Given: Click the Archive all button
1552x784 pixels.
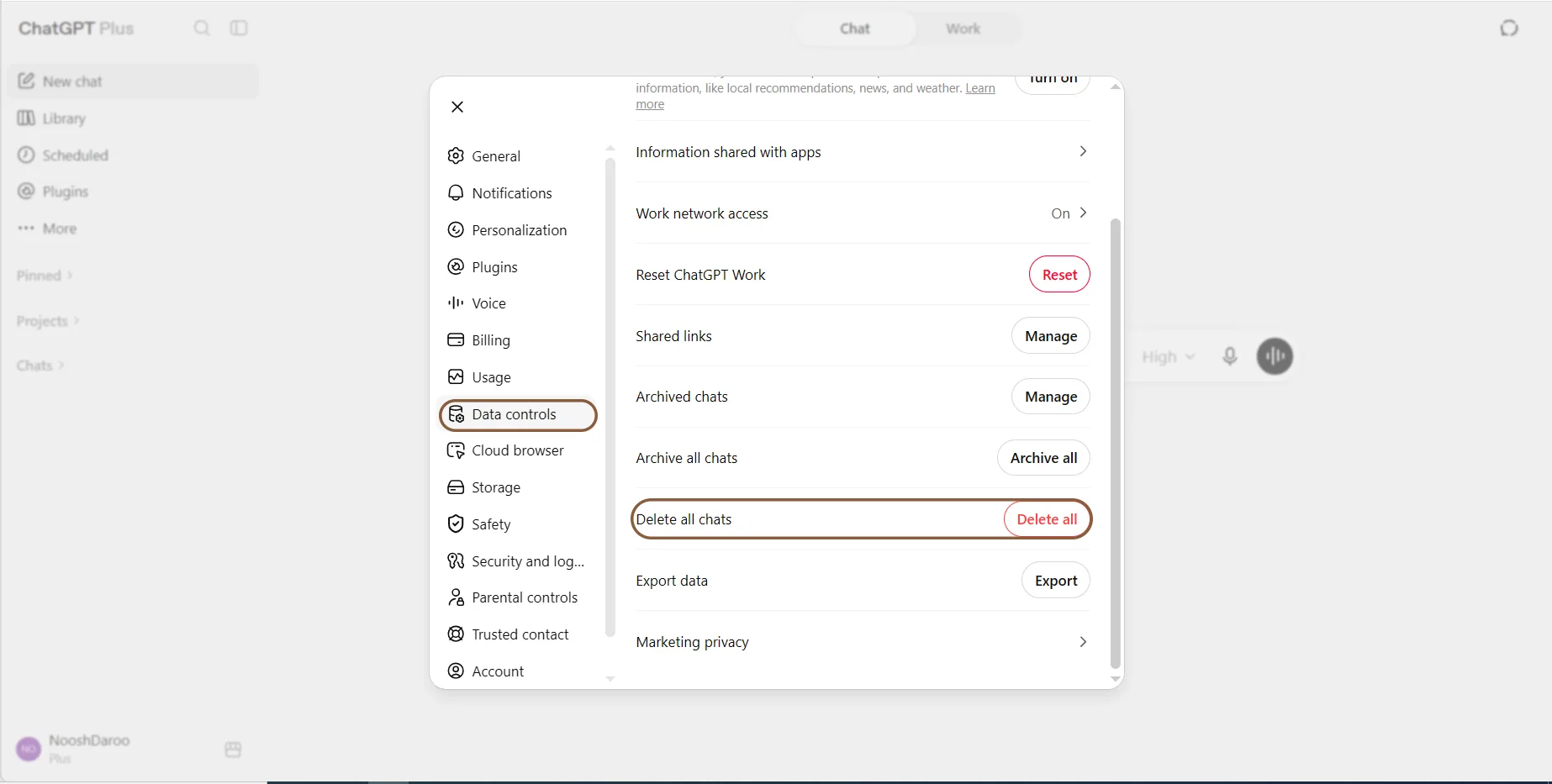Looking at the screenshot, I should tap(1043, 457).
